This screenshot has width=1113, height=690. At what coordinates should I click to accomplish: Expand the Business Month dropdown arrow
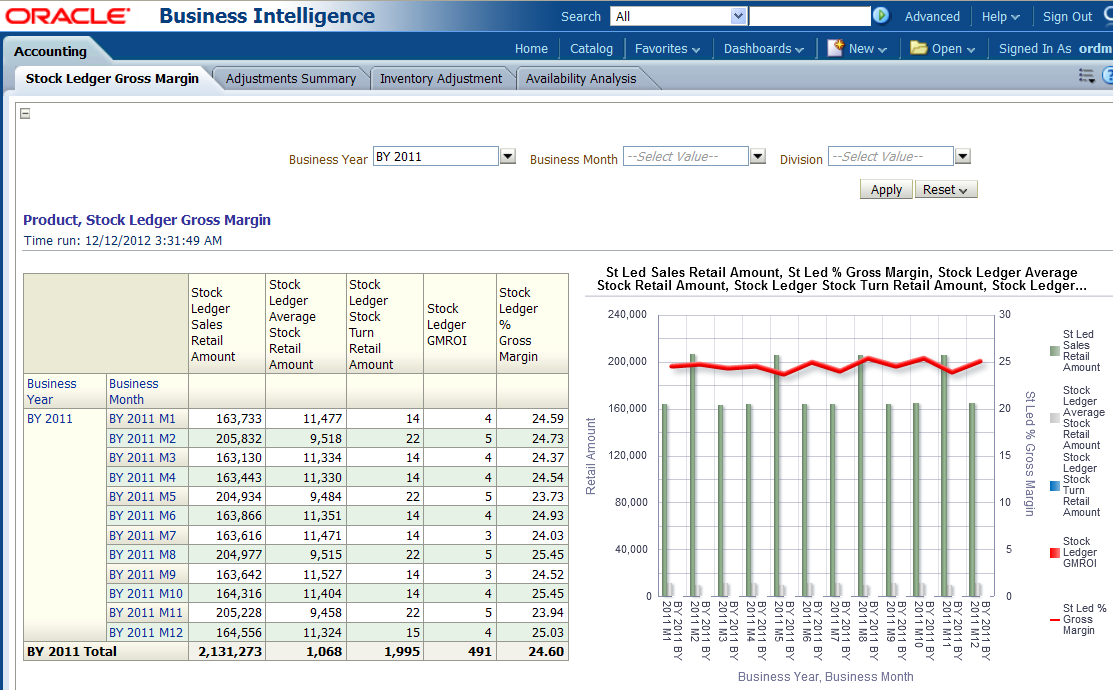(x=757, y=157)
